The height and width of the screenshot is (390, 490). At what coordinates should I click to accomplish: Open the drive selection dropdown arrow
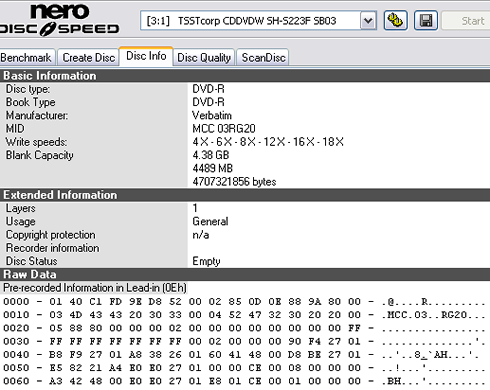pos(368,21)
